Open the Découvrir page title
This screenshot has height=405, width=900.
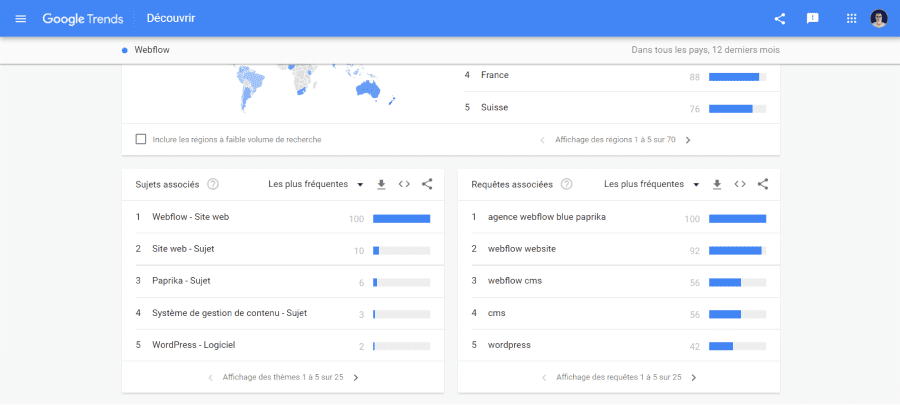(171, 18)
